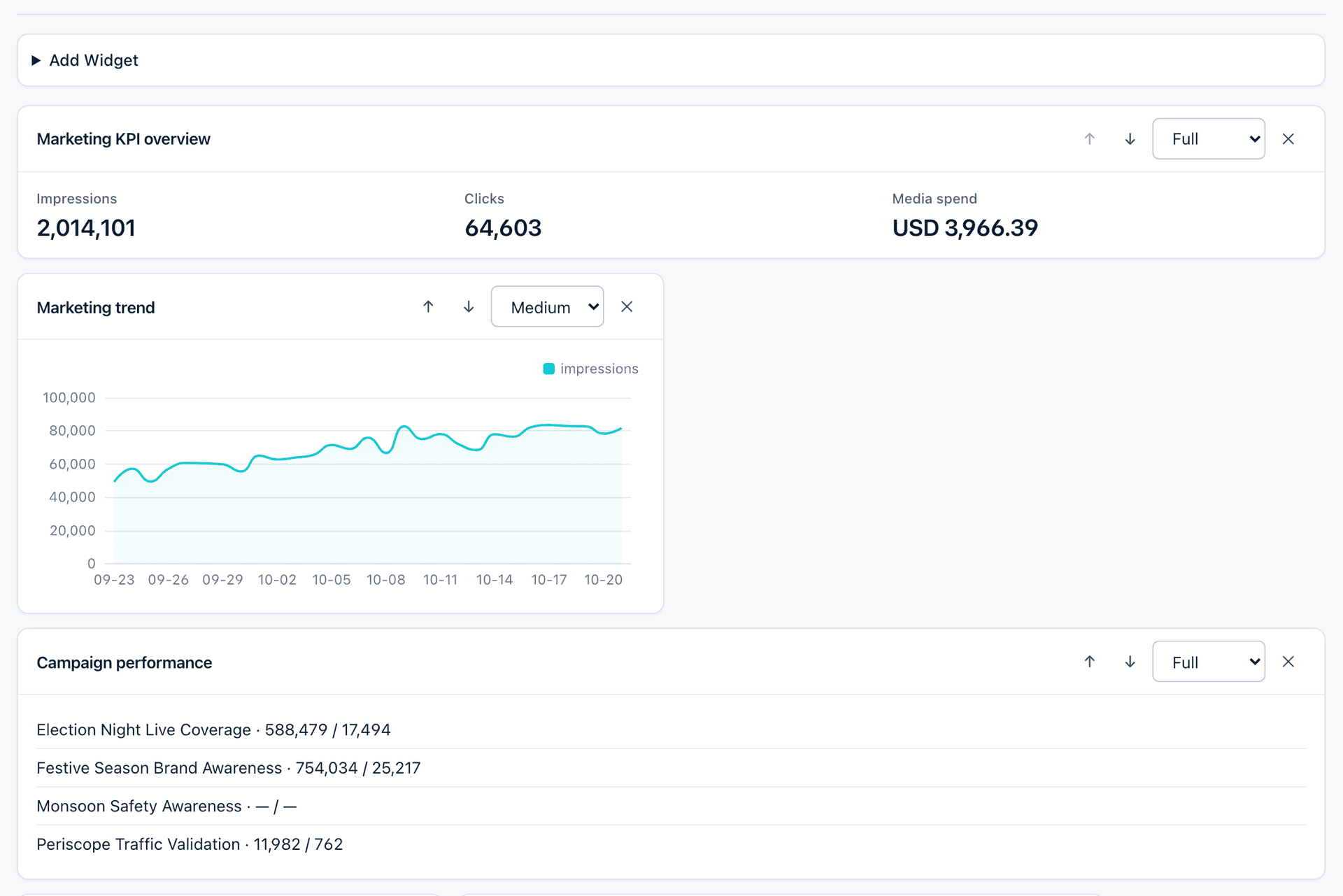Viewport: 1343px width, 896px height.
Task: Click the Media spend USD 3,966.39
Action: click(x=965, y=228)
